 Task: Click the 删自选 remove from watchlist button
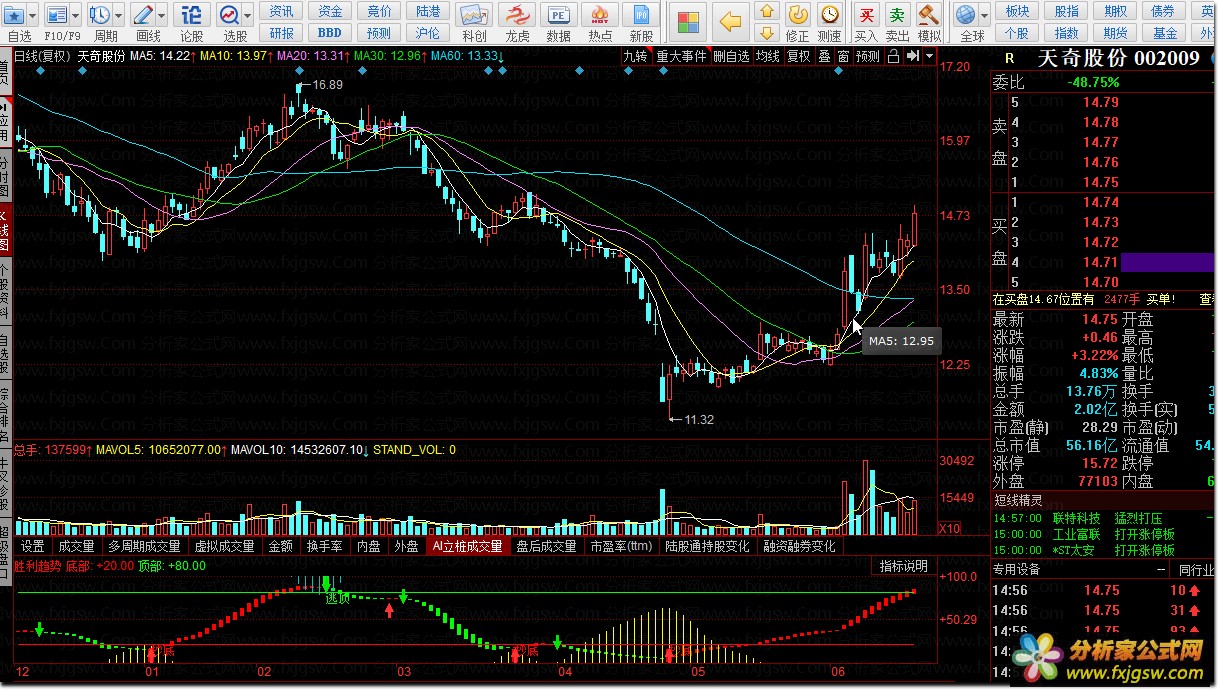tap(731, 57)
